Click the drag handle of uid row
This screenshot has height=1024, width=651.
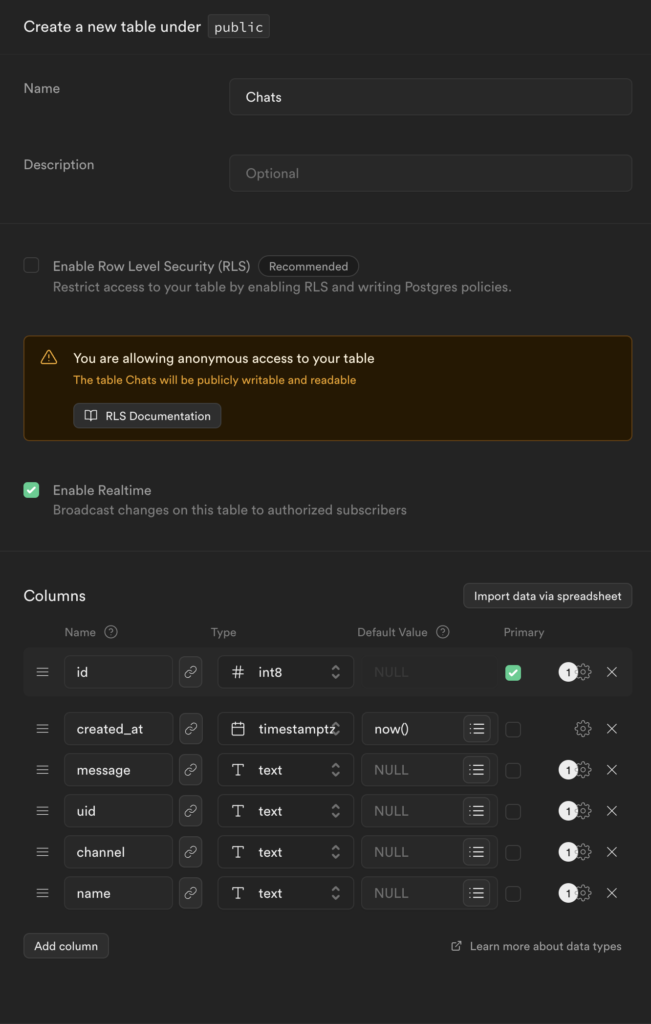point(42,811)
